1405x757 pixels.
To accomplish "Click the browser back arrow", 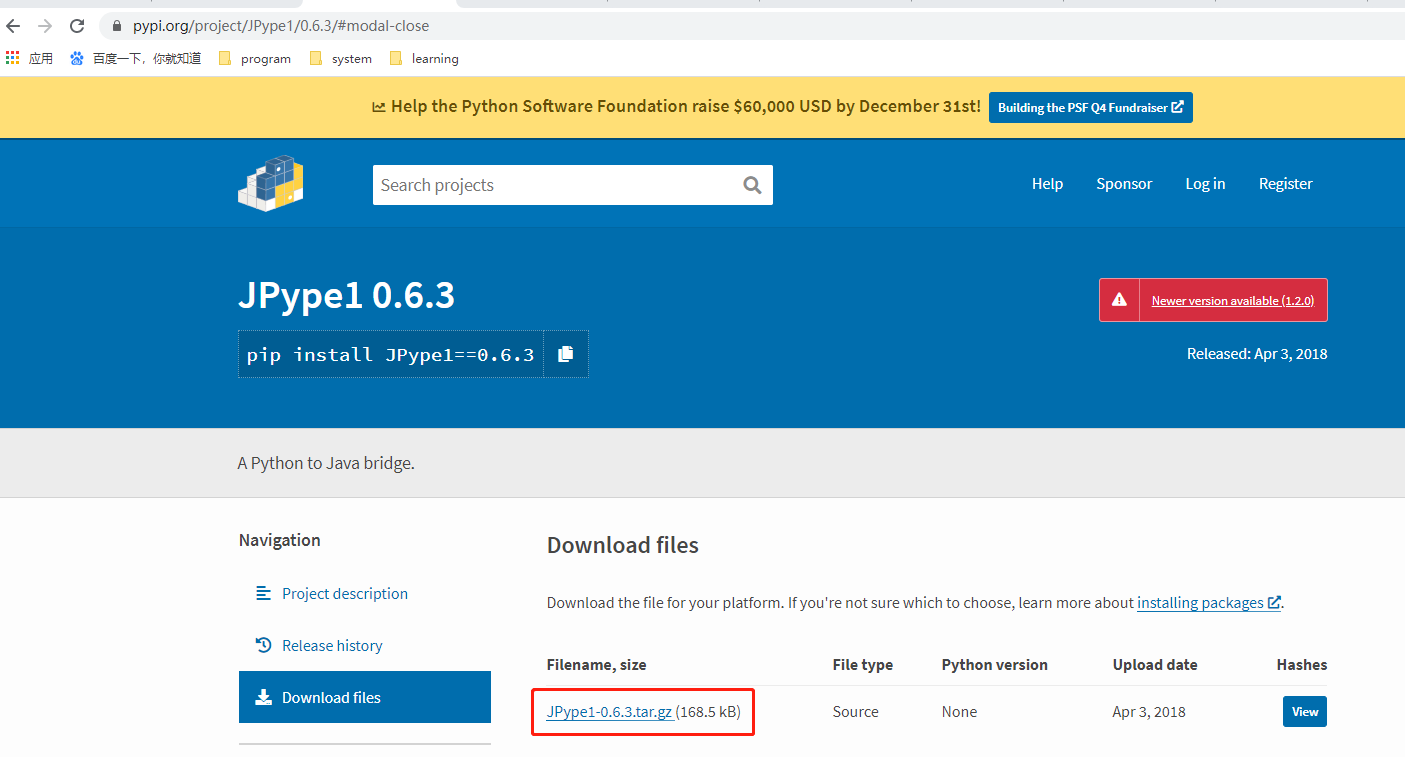I will point(13,26).
